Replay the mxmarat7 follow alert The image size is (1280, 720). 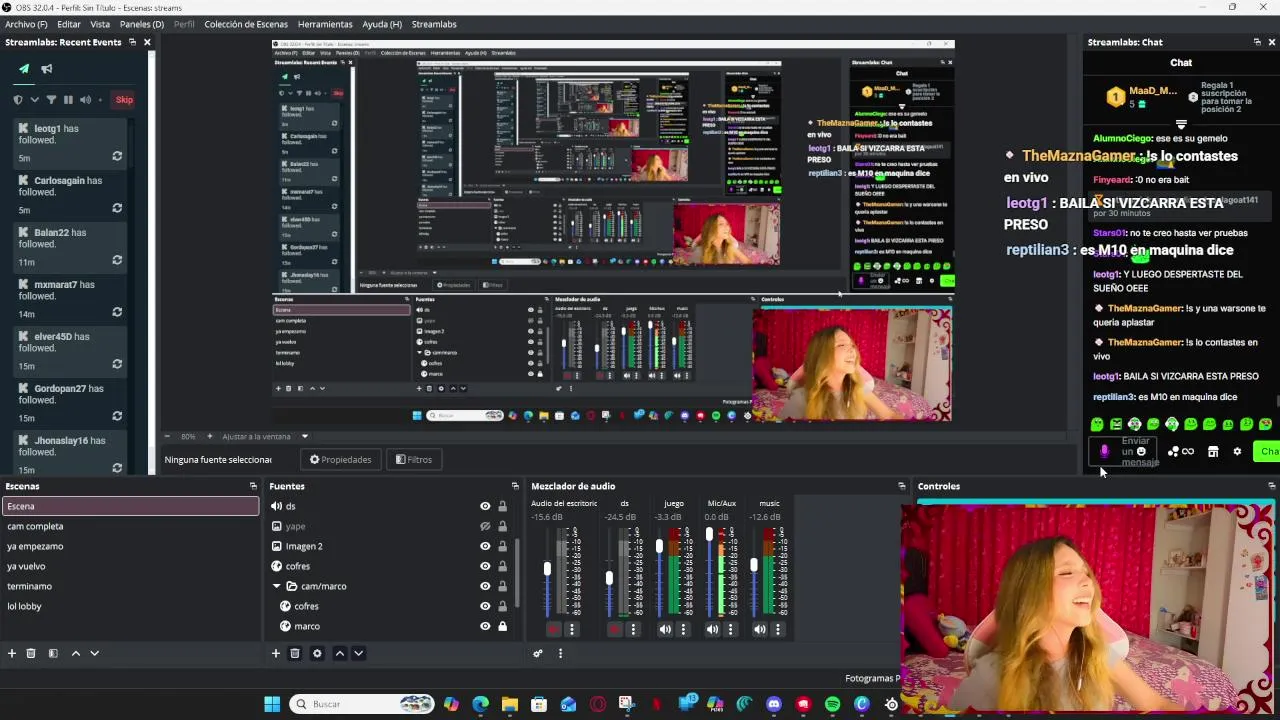117,312
